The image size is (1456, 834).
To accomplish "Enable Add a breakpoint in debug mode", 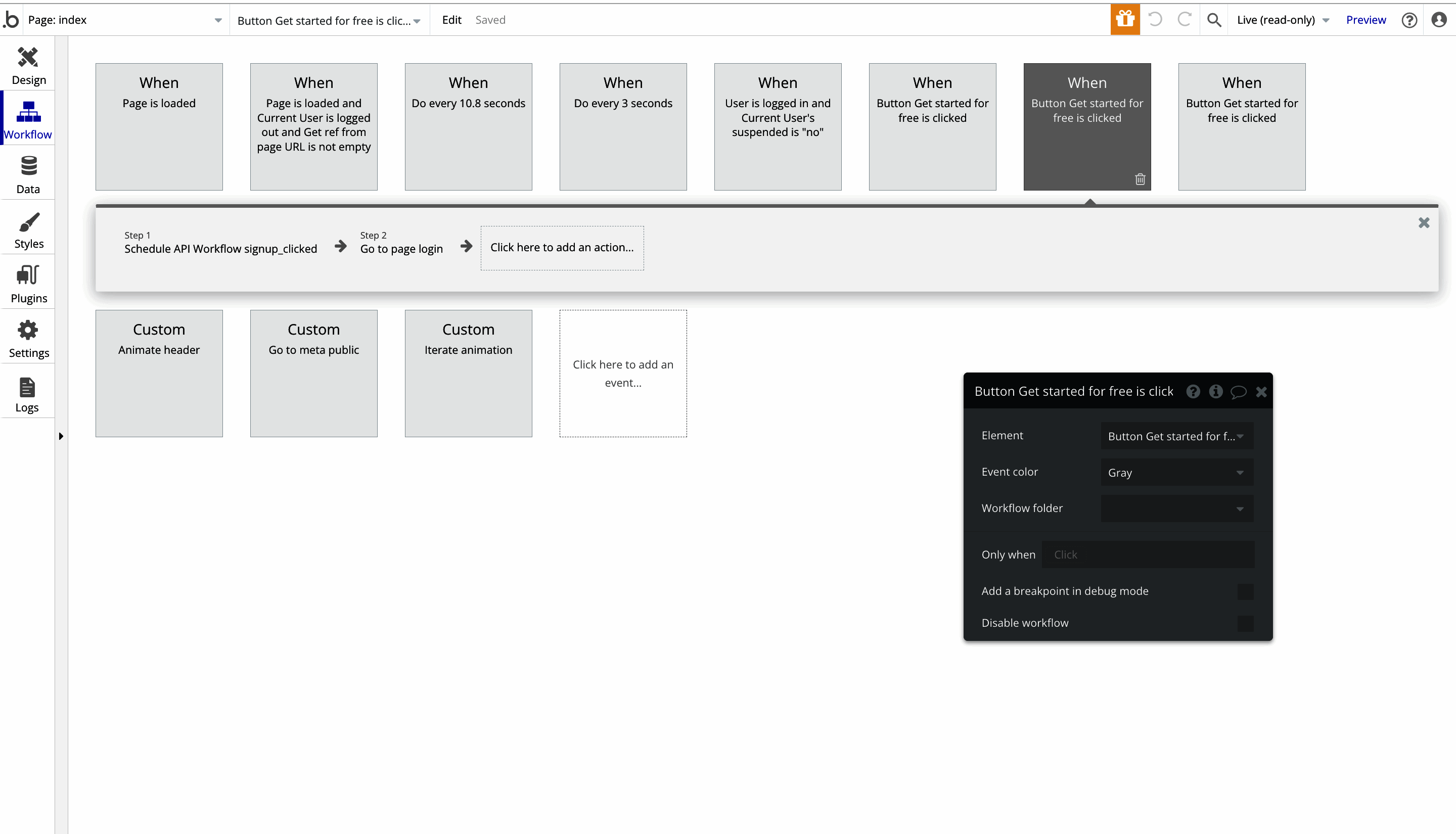I will click(x=1245, y=591).
